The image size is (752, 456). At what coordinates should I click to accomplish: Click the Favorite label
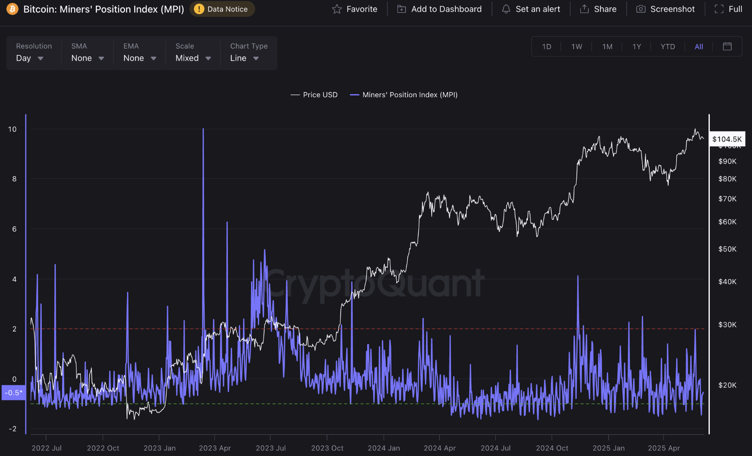pyautogui.click(x=362, y=9)
